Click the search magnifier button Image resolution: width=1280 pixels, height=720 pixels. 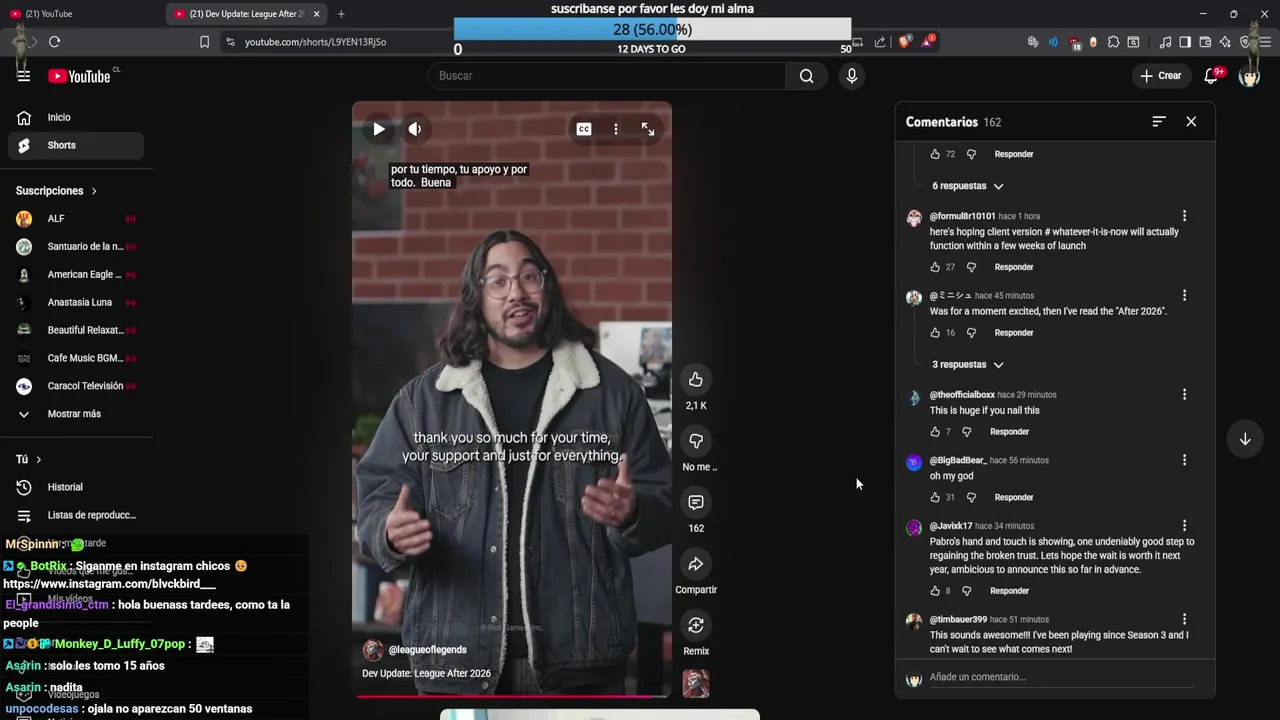[806, 76]
